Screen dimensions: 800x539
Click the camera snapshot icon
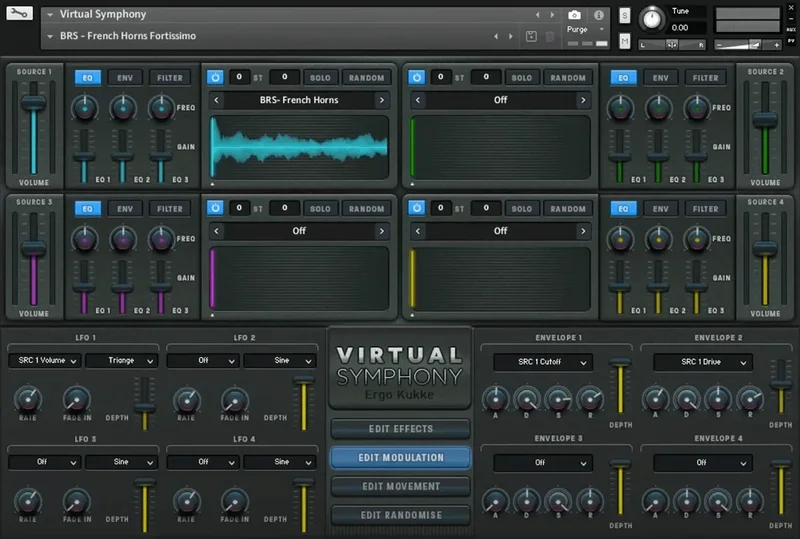[574, 15]
